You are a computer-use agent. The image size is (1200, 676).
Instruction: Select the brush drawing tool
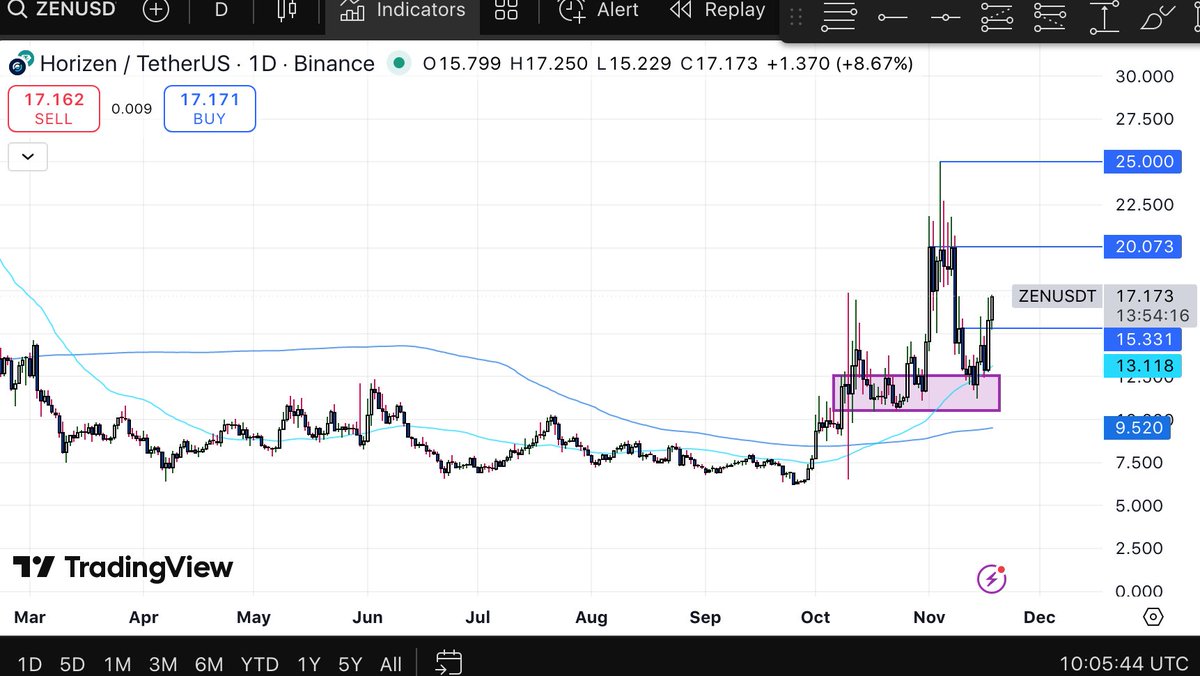1157,17
